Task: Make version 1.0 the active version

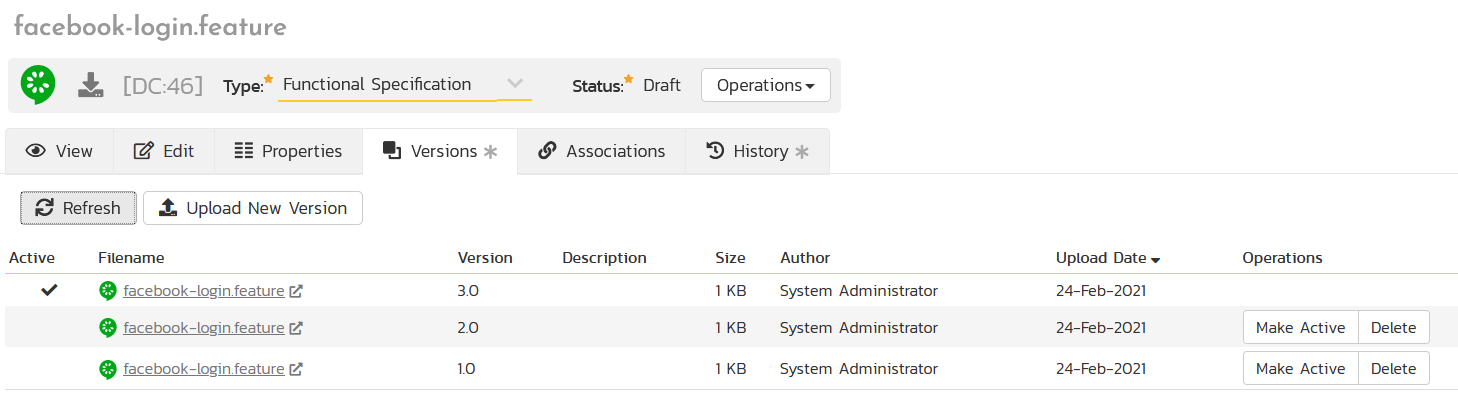Action: [x=1300, y=369]
